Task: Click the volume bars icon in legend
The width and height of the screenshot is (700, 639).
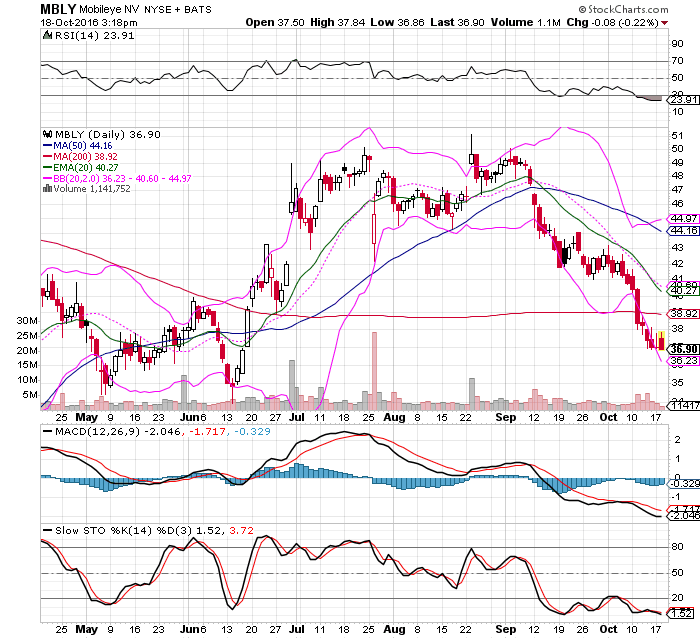Action: point(47,188)
